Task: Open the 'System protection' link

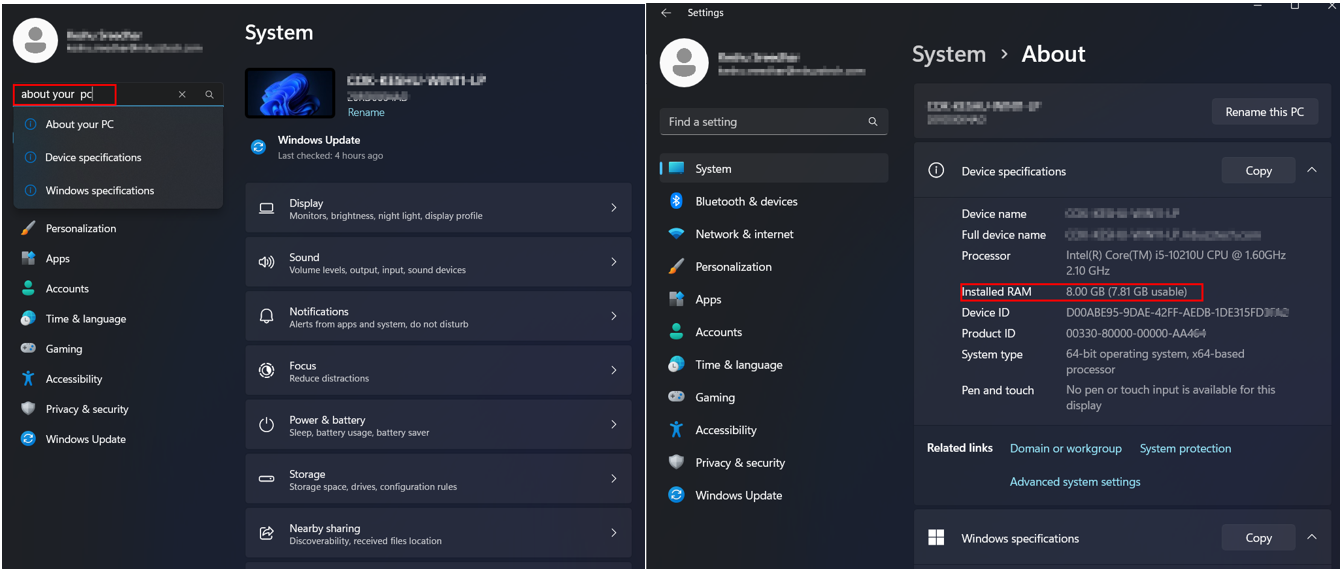Action: pyautogui.click(x=1185, y=448)
